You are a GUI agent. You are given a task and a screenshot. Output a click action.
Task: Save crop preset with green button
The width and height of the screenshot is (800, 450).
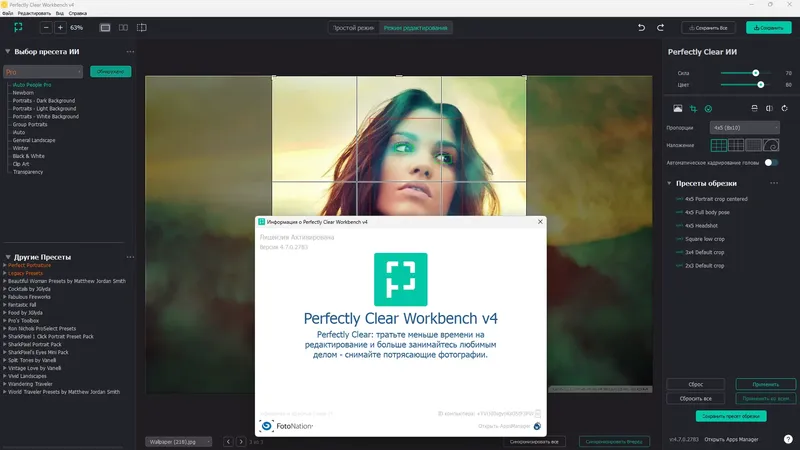(731, 416)
